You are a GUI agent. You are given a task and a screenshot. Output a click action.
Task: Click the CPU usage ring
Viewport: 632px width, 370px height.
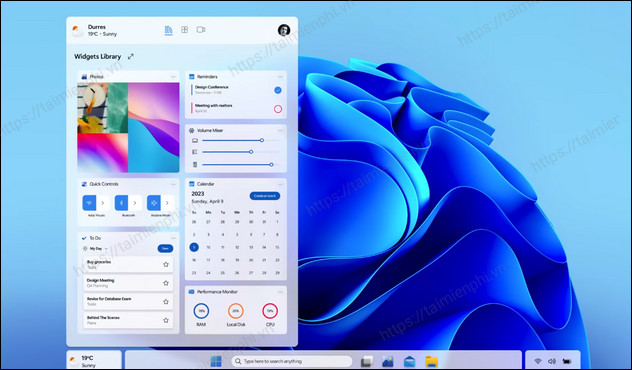[270, 311]
